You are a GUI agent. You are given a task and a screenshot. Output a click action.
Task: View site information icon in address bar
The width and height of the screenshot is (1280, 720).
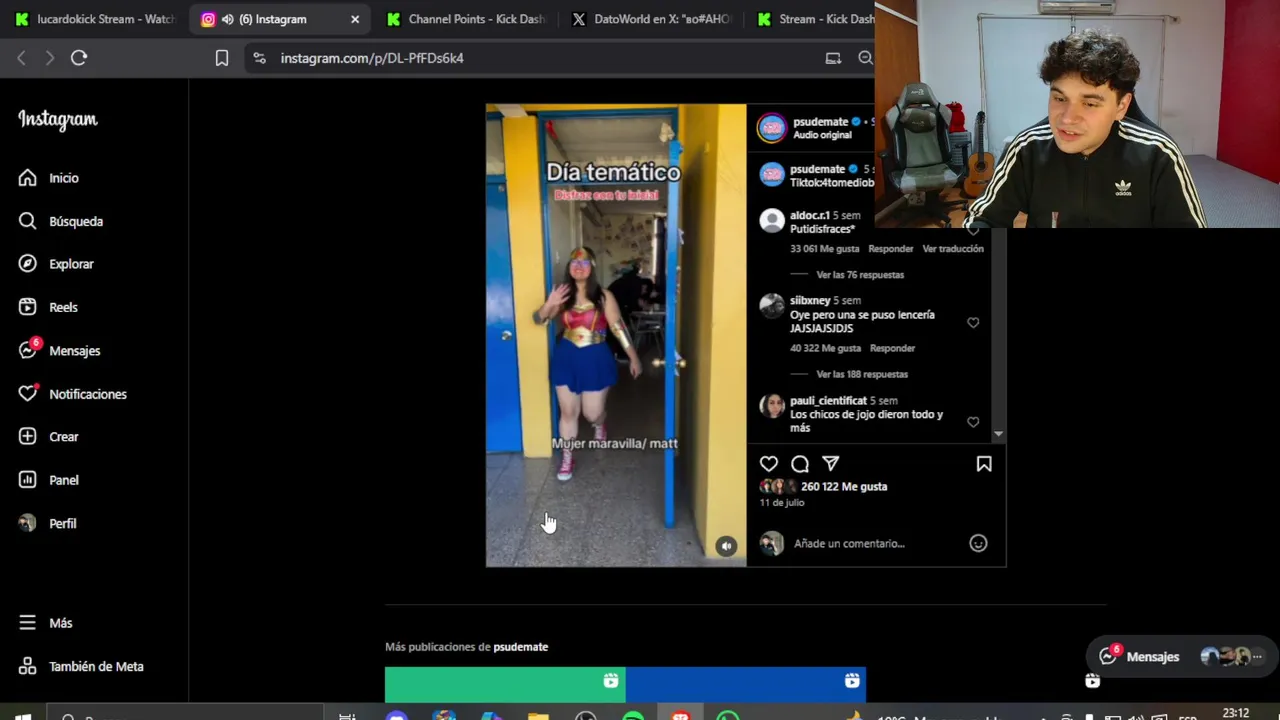coord(259,58)
